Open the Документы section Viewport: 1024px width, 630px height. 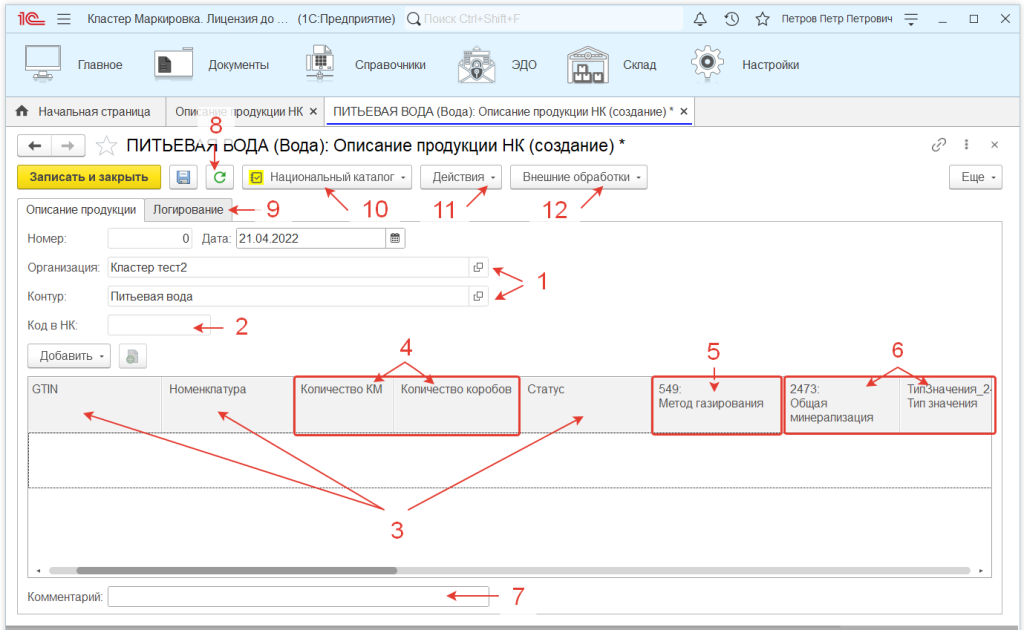click(212, 65)
